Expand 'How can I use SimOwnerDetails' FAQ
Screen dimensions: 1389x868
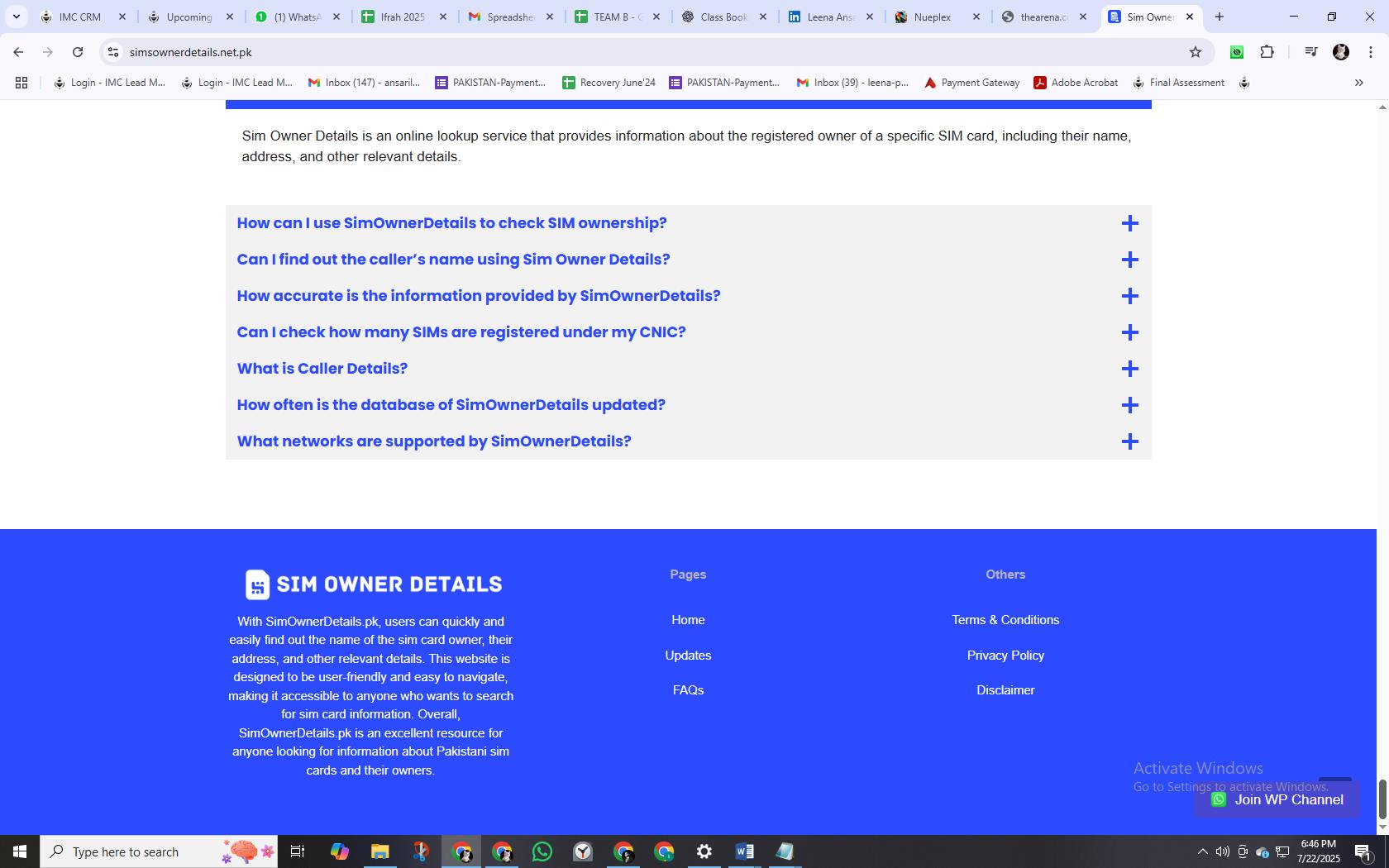tap(688, 223)
